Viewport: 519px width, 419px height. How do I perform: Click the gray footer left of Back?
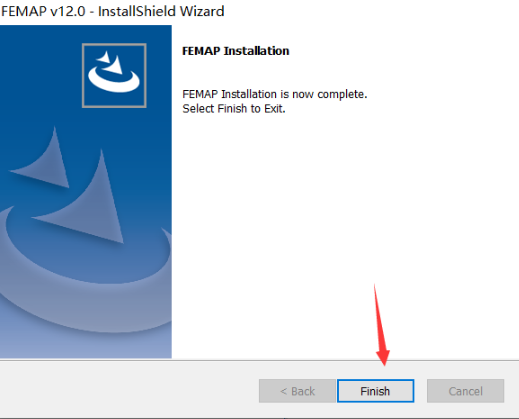(x=129, y=391)
